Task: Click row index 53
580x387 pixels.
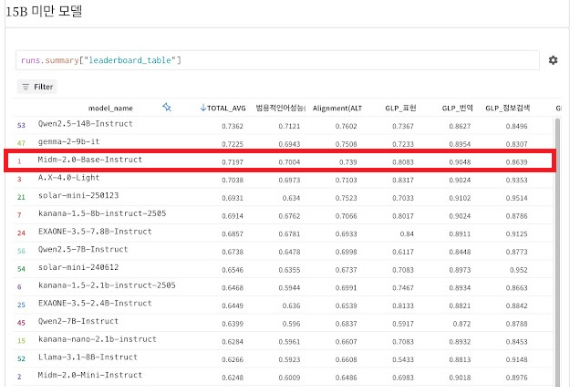Action: click(x=21, y=125)
